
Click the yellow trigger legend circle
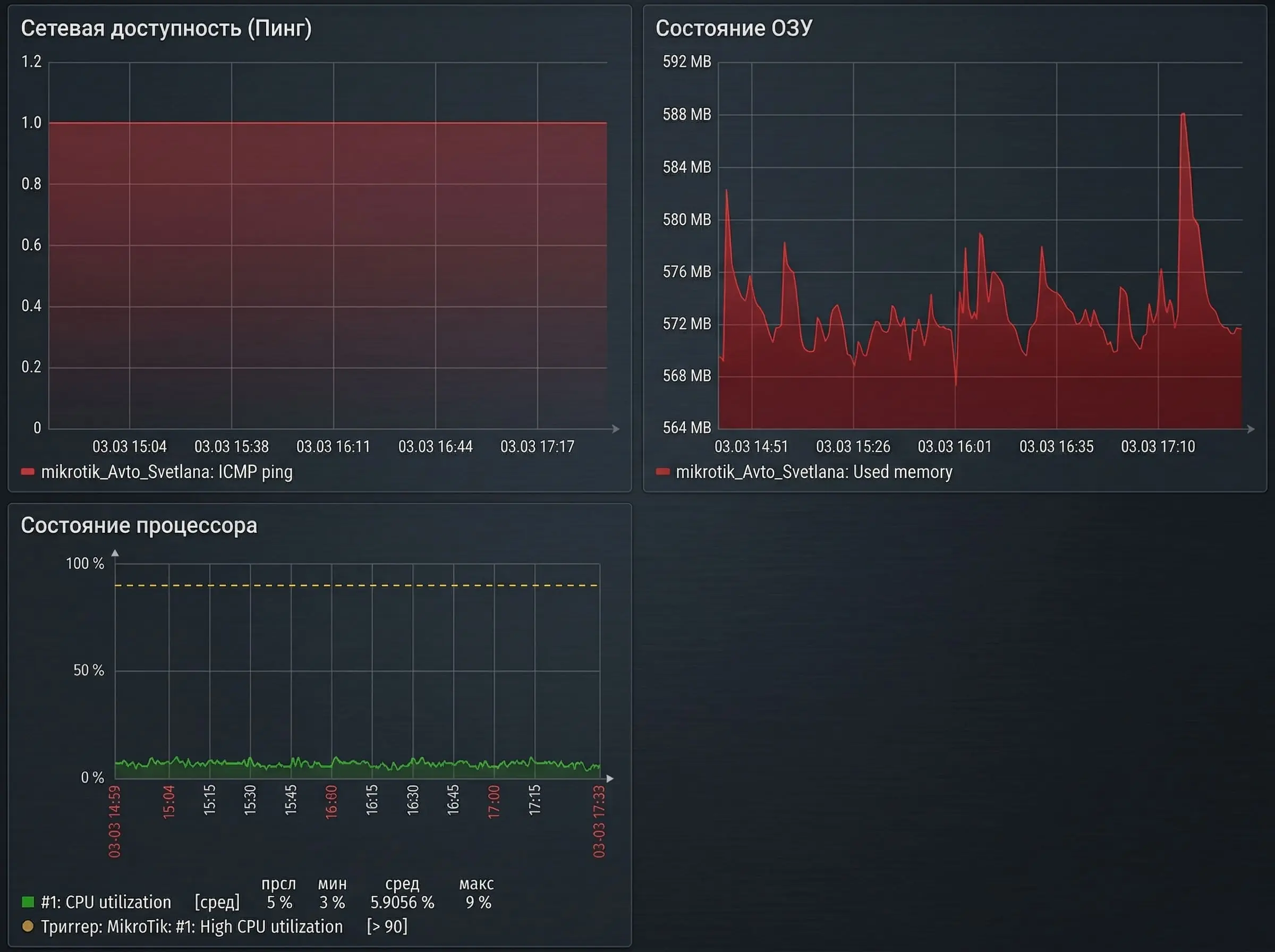(x=28, y=926)
